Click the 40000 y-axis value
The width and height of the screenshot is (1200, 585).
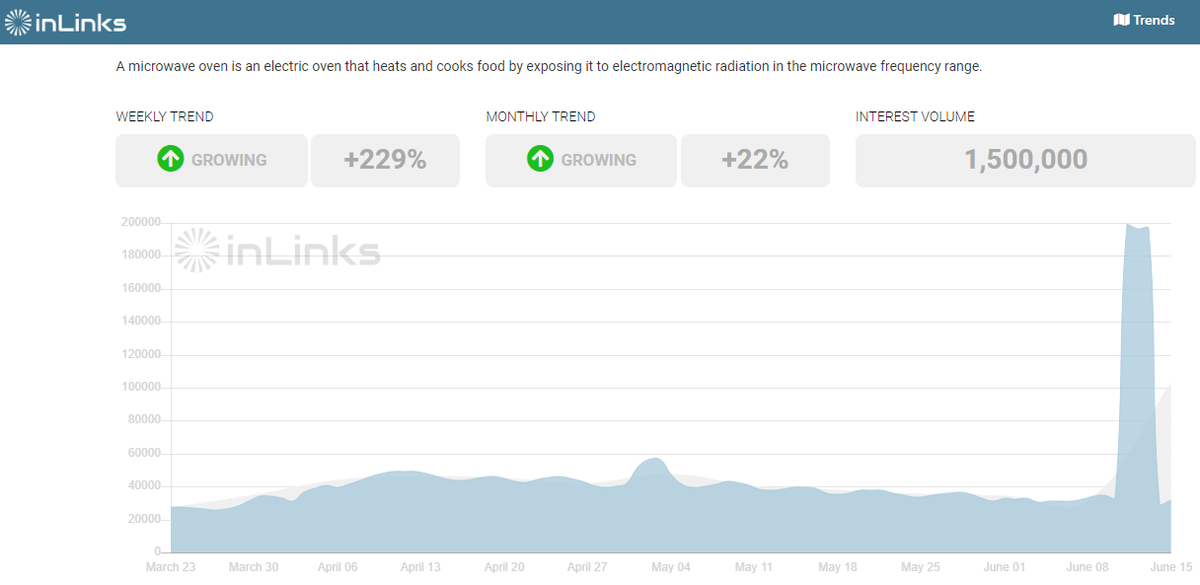144,486
